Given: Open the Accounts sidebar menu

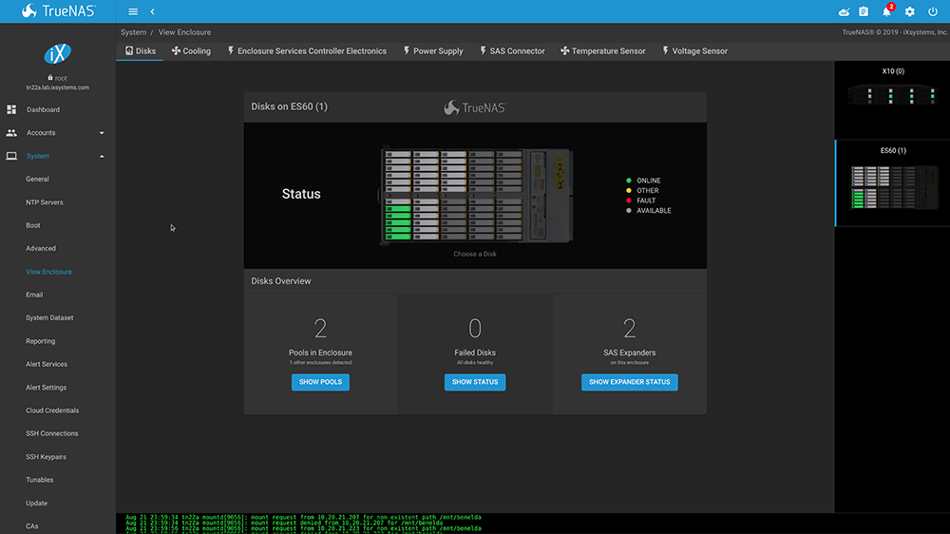Looking at the screenshot, I should point(41,133).
